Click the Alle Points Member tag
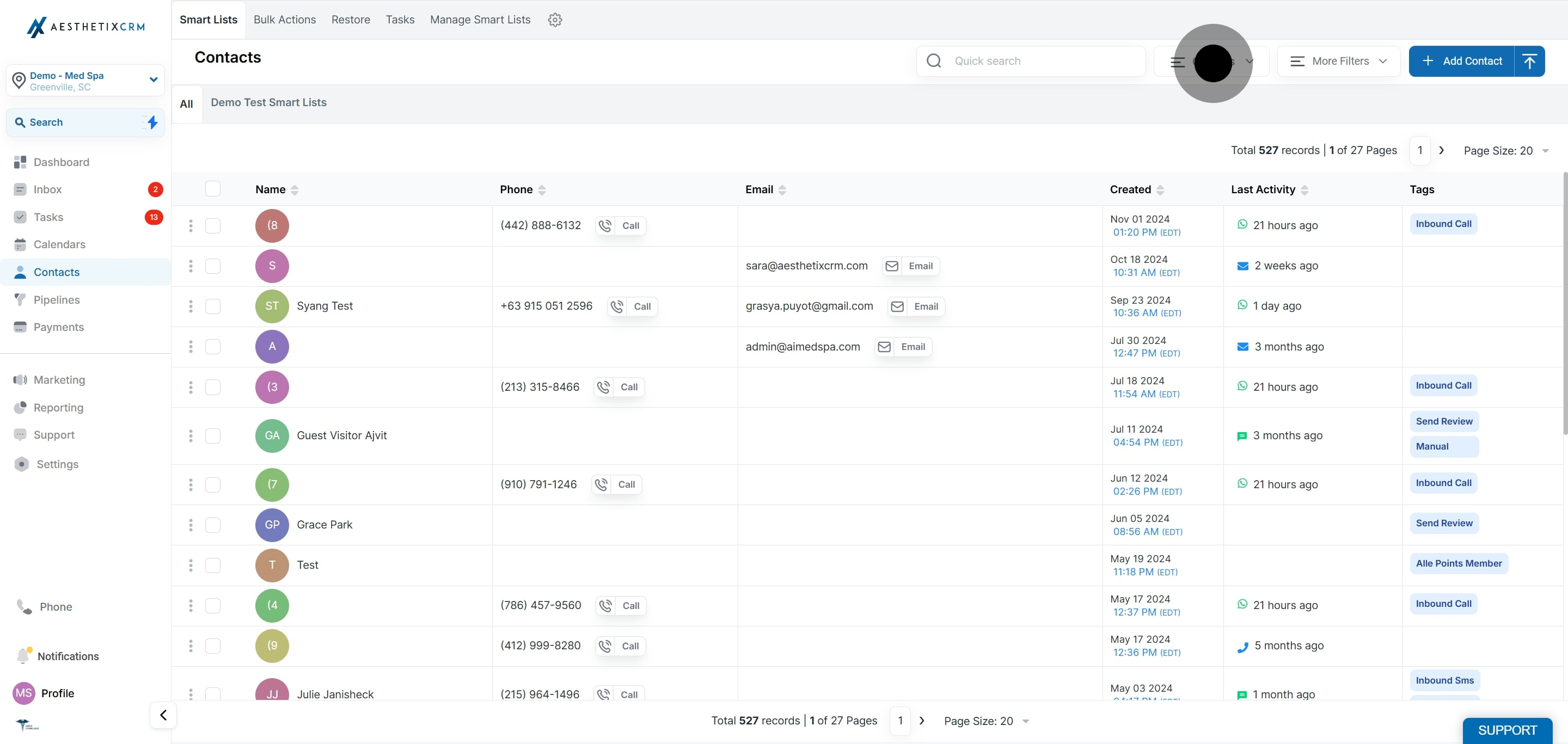 click(x=1459, y=563)
